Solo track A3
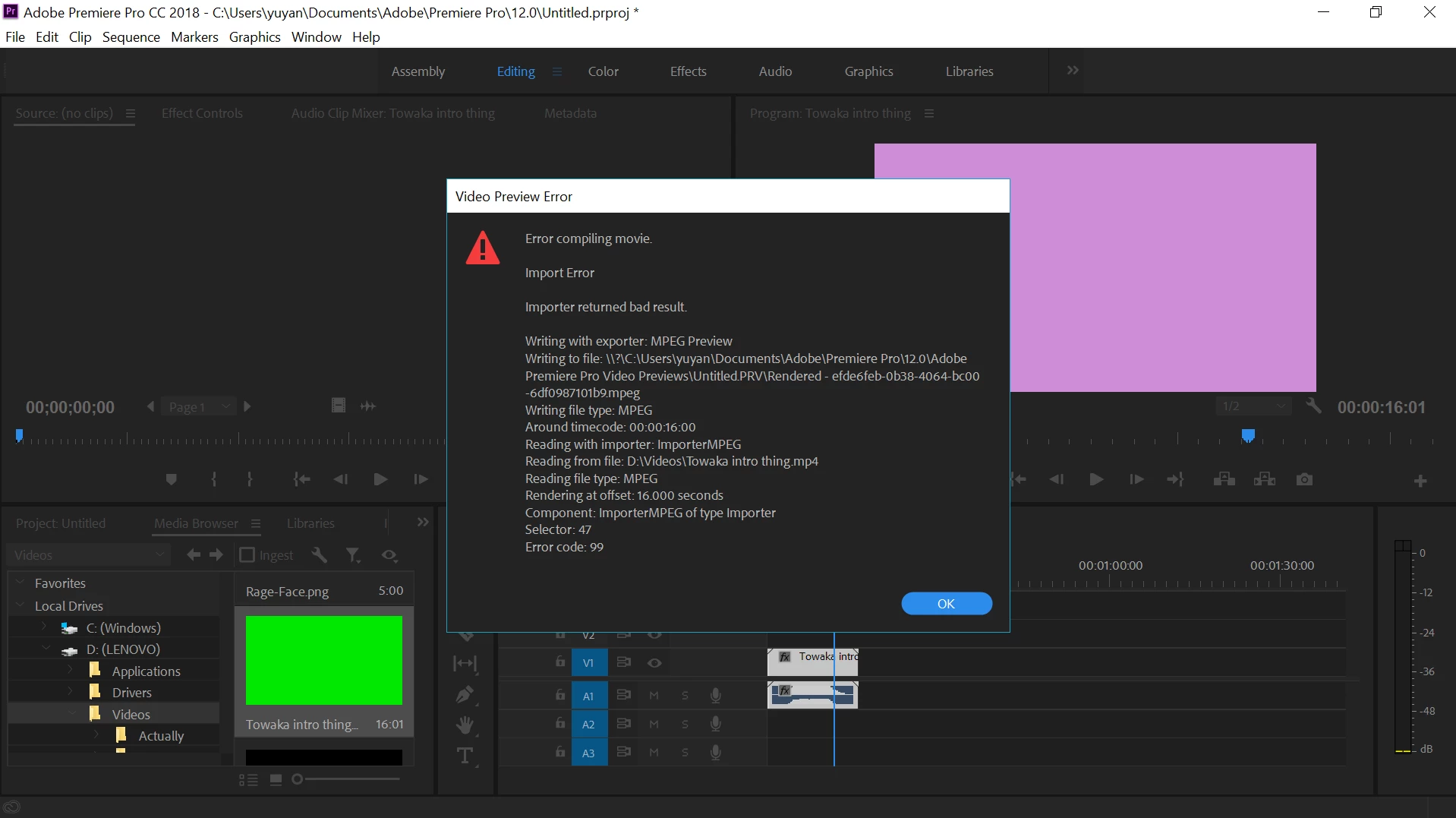Screen dimensions: 1456x818 (x=685, y=753)
